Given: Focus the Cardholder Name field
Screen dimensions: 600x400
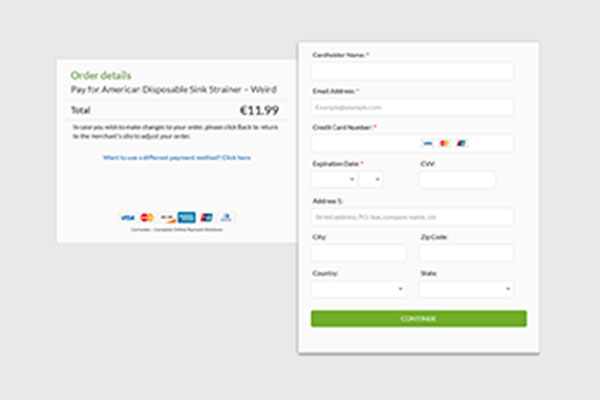Looking at the screenshot, I should point(412,71).
